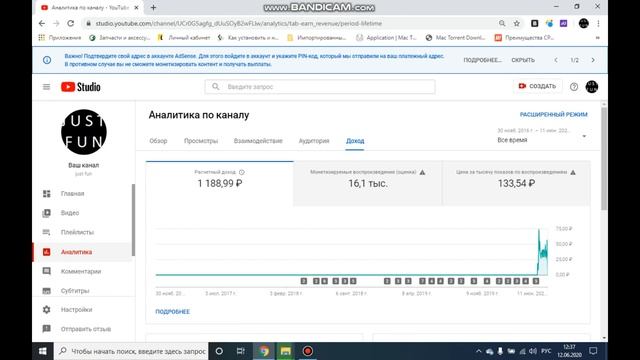The height and width of the screenshot is (360, 640).
Task: Show hidden system tray icons
Action: click(478, 351)
